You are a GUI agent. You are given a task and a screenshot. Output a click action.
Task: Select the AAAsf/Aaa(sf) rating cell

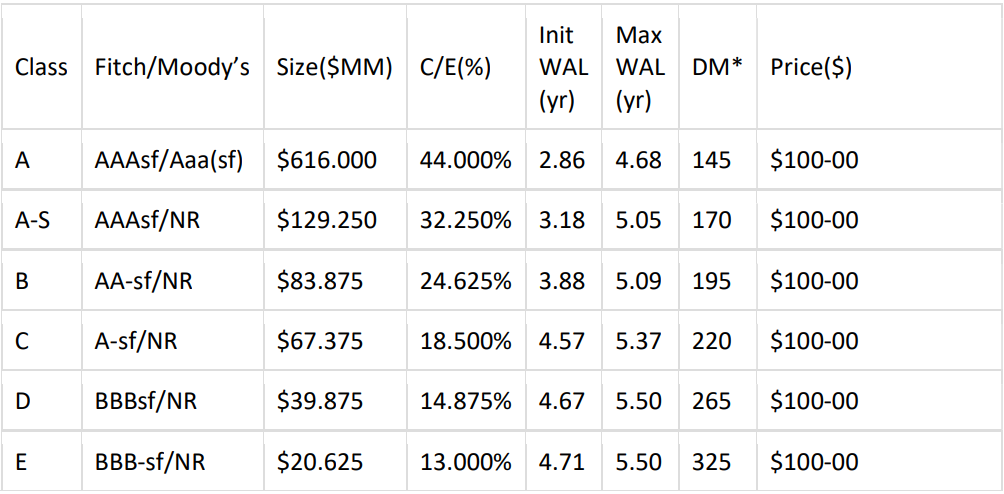pos(169,160)
